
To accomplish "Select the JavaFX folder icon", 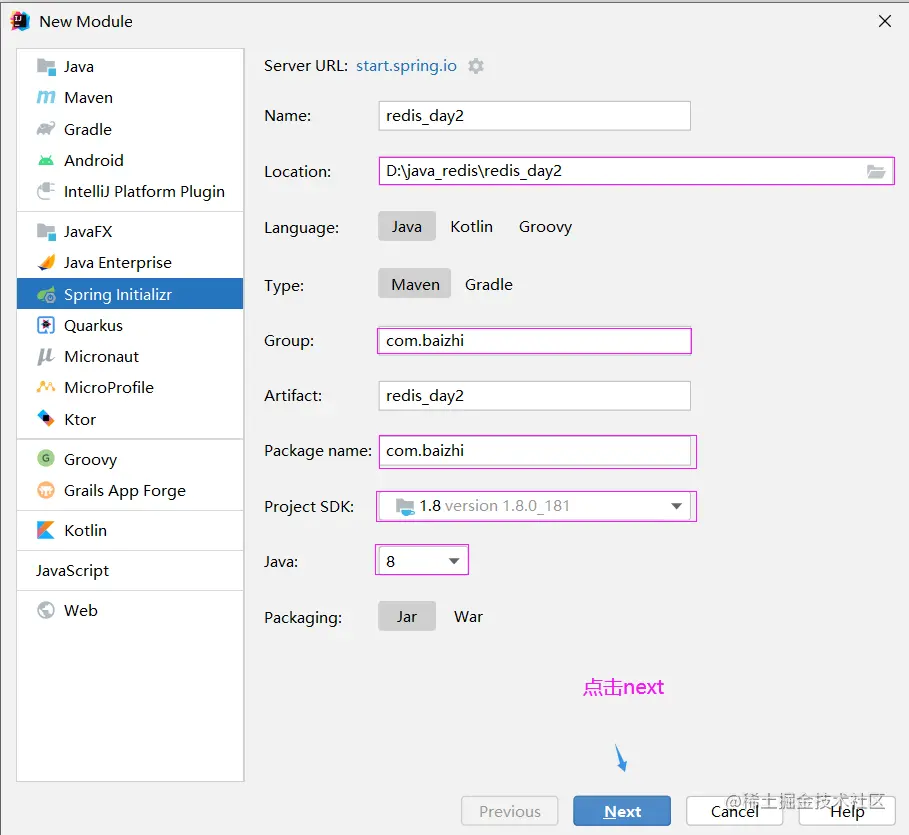I will pos(46,231).
